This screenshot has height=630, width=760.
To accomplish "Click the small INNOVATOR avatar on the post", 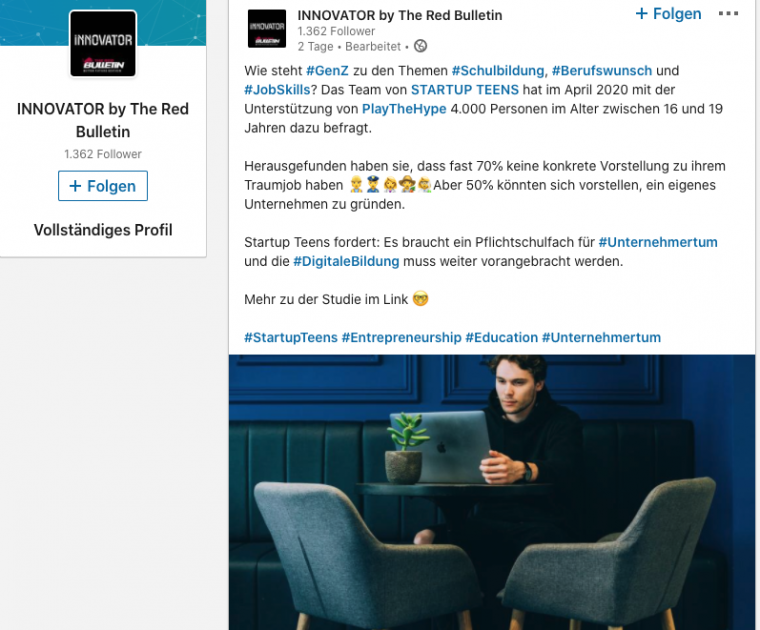I will pyautogui.click(x=267, y=29).
